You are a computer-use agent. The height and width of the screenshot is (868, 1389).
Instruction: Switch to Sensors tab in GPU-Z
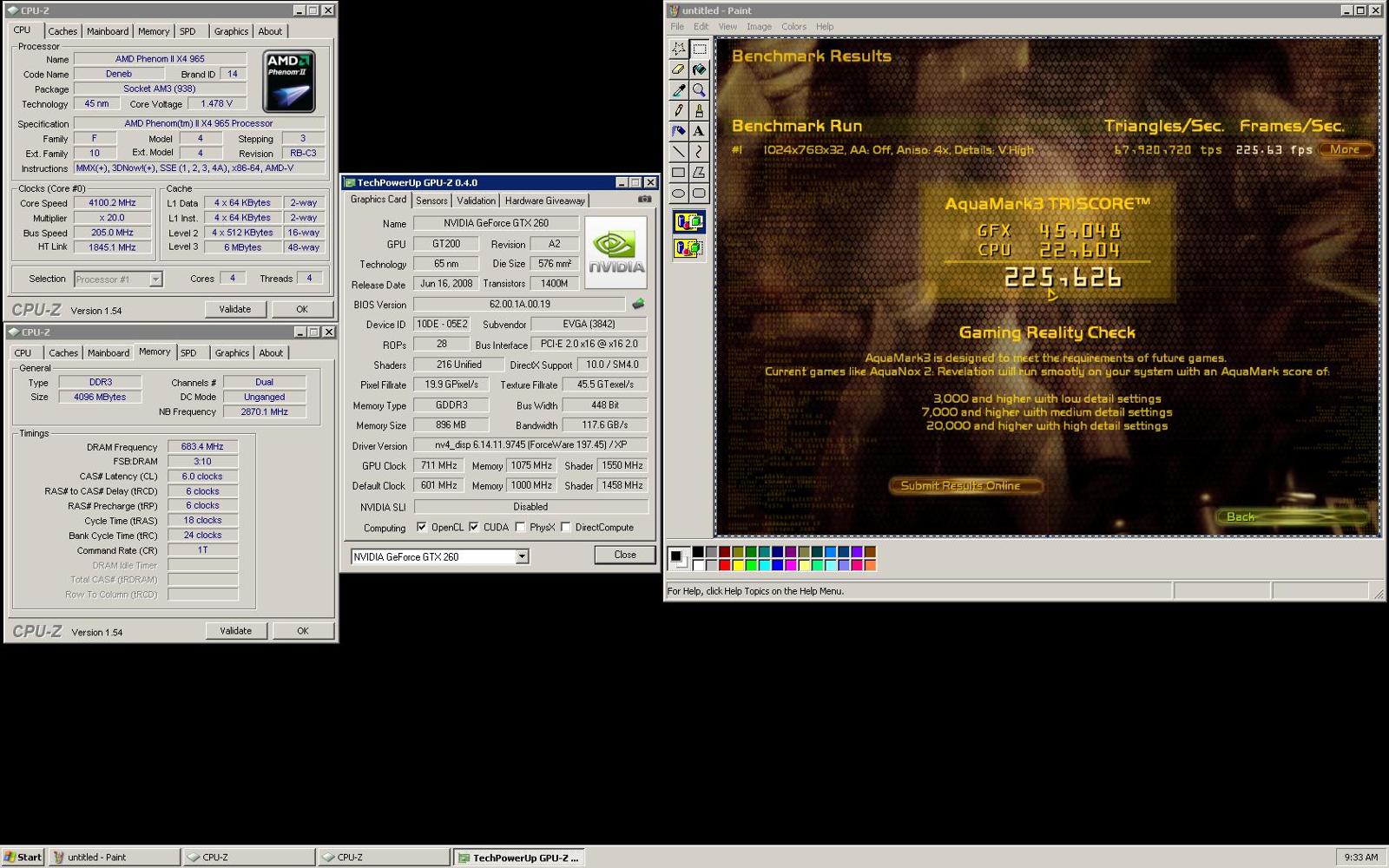tap(431, 201)
